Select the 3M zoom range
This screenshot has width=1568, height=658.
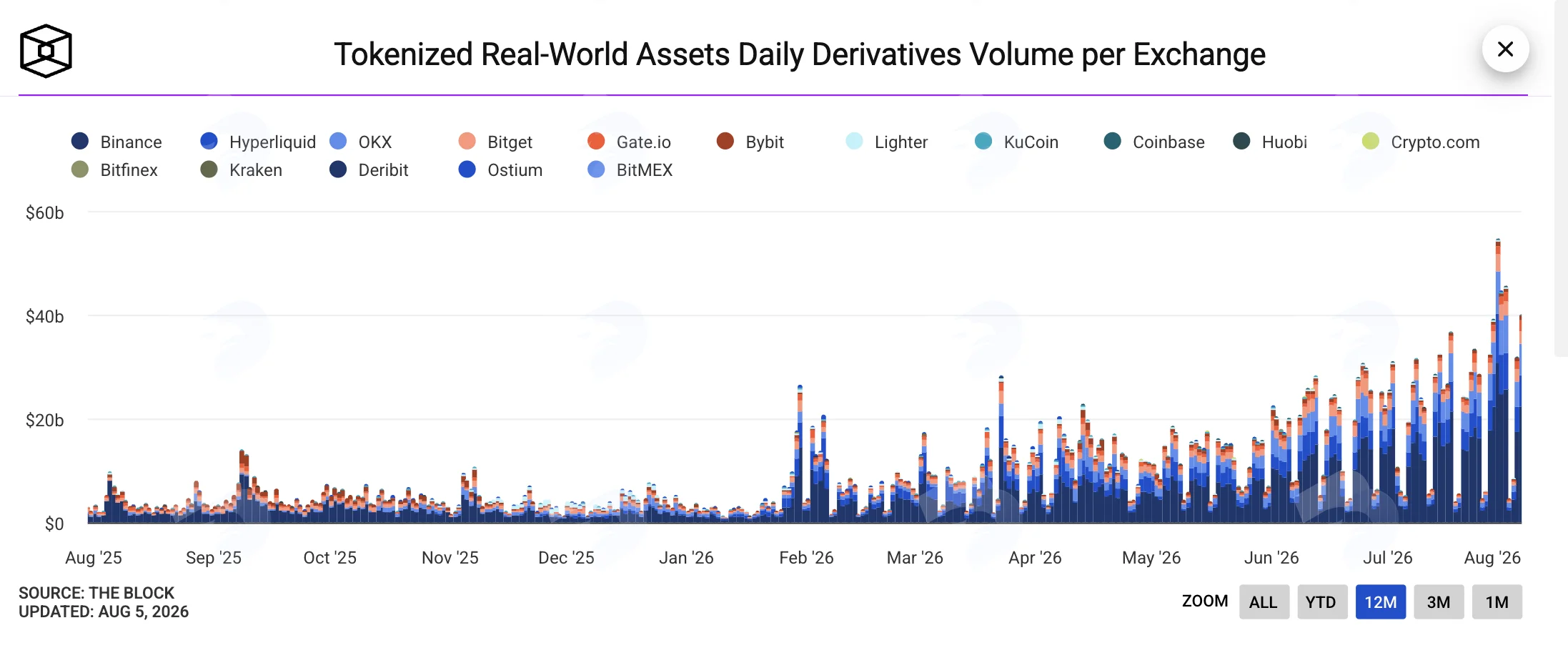pyautogui.click(x=1439, y=601)
